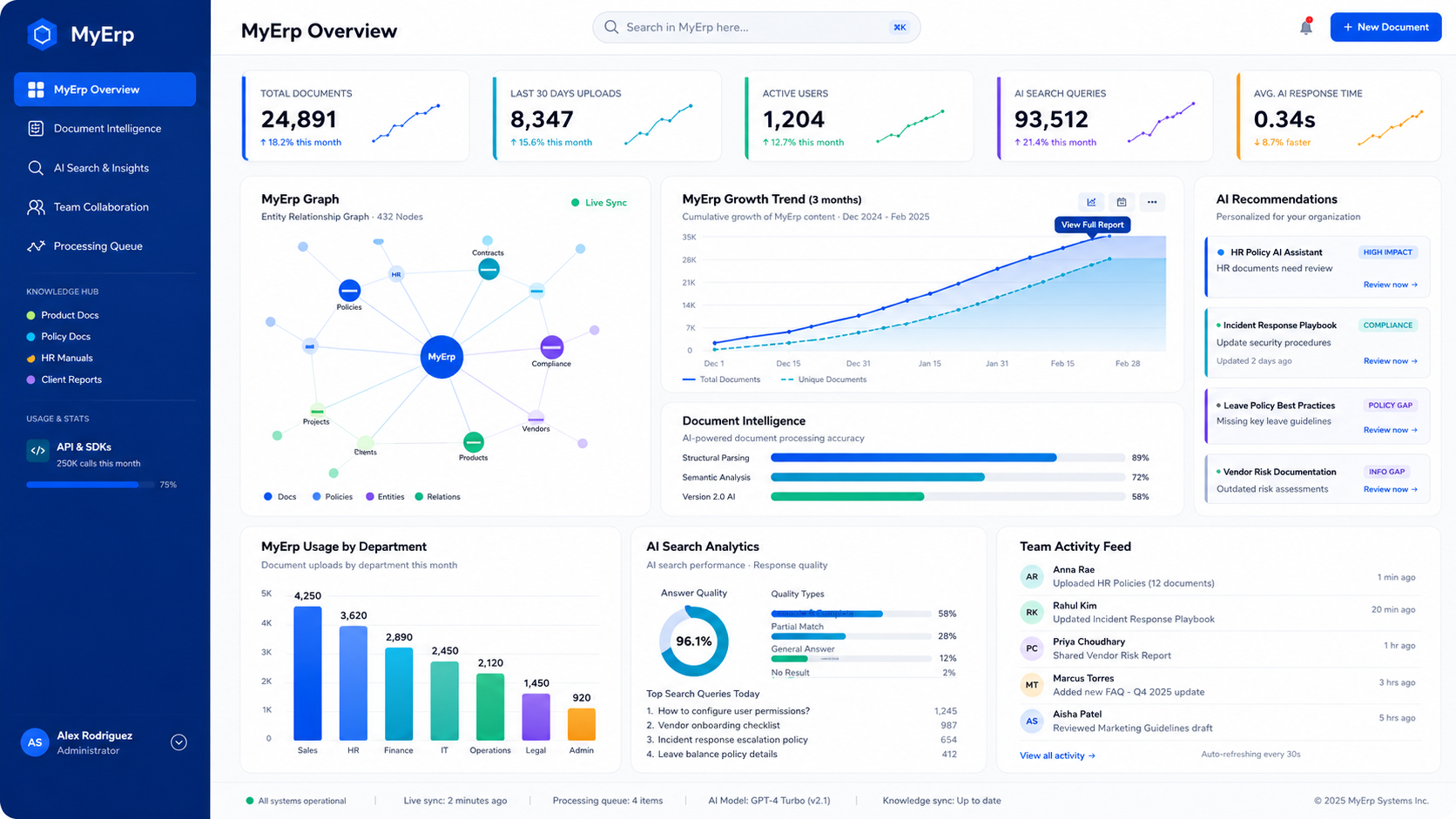Click Anna Rae's AR avatar
Image resolution: width=1456 pixels, height=819 pixels.
pyautogui.click(x=1032, y=576)
